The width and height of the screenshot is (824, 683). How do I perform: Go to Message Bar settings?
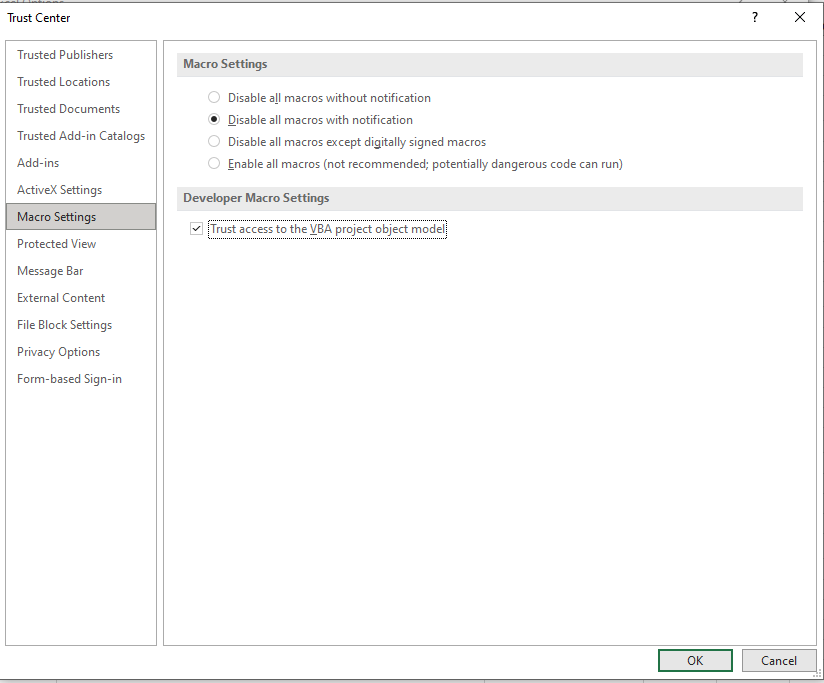coord(50,271)
